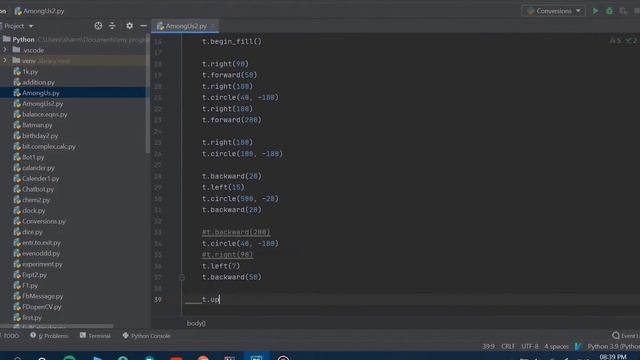This screenshot has height=360, width=640.
Task: Run the Conversions configuration with the green play button
Action: pos(596,11)
